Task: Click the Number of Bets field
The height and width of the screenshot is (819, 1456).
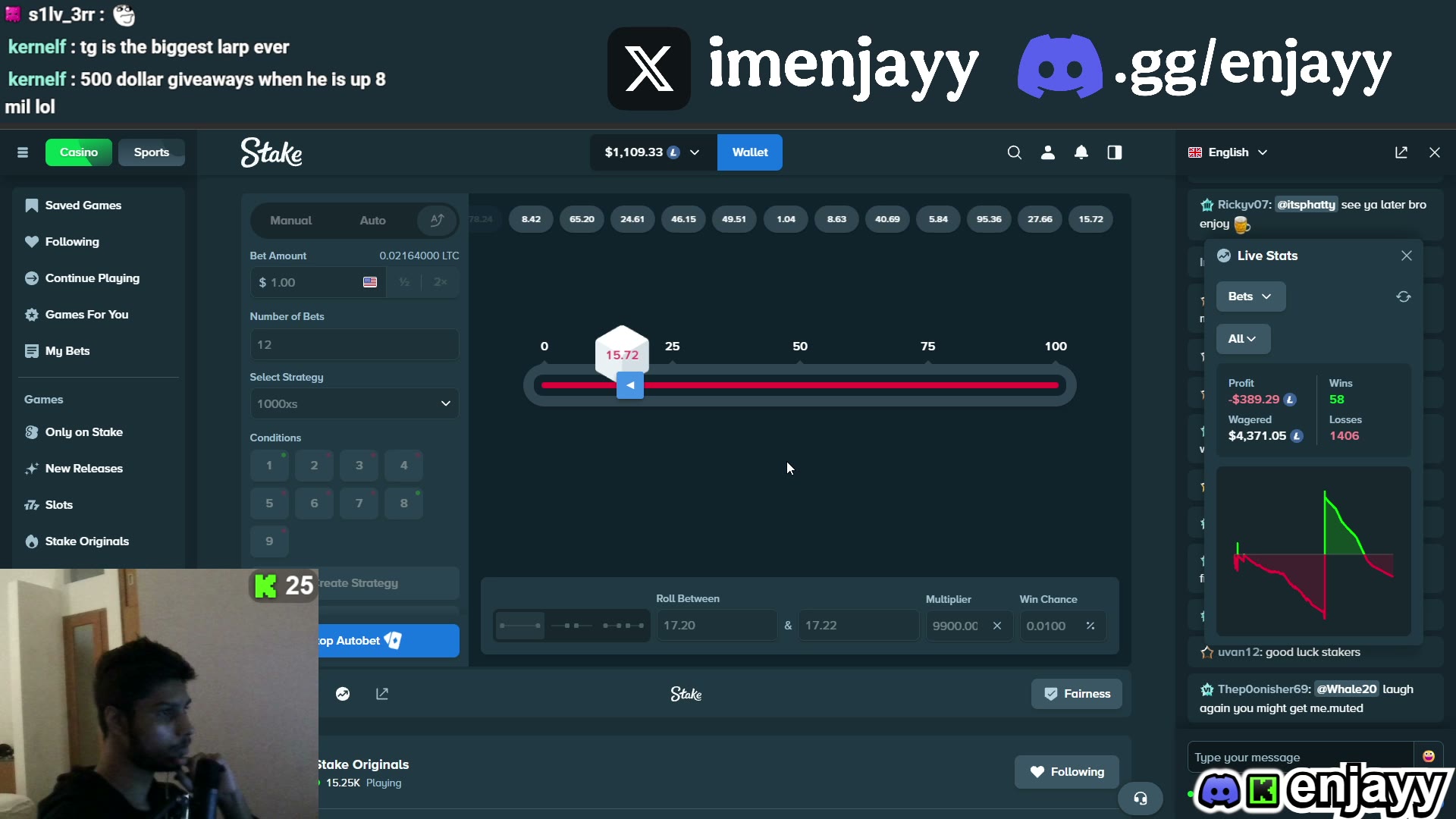Action: coord(354,344)
